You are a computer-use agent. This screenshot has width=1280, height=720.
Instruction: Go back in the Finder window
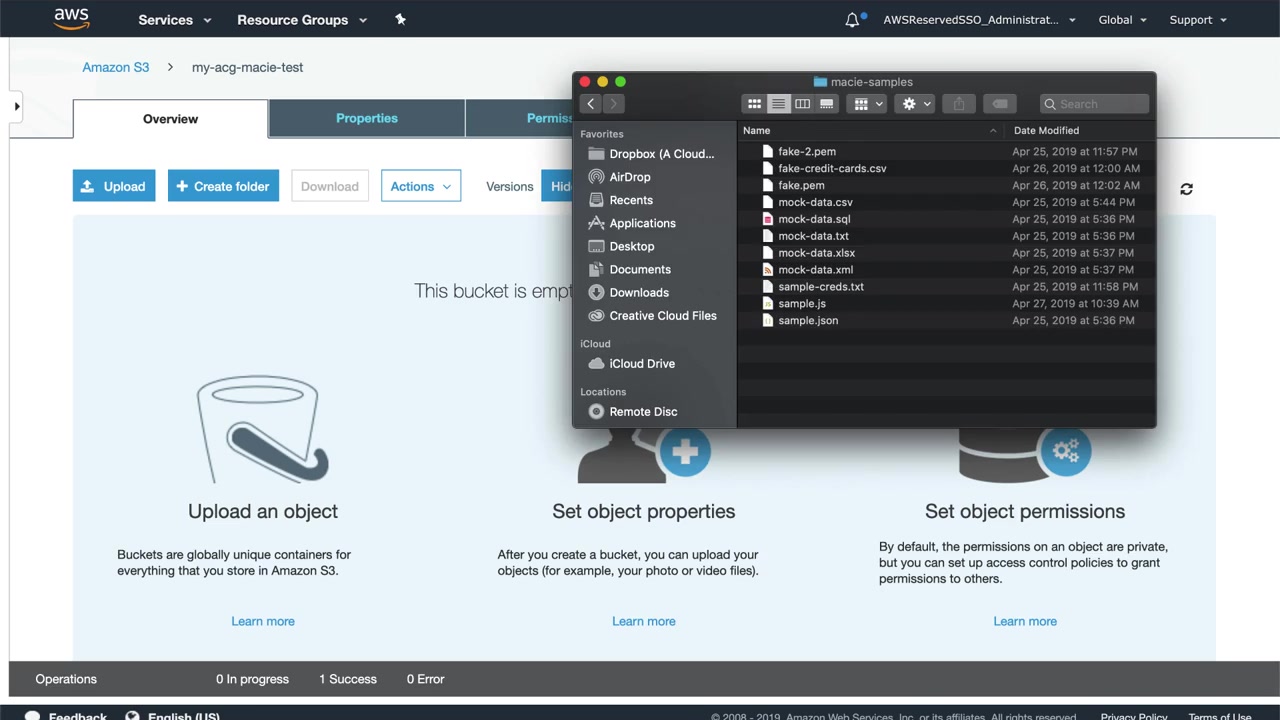(x=591, y=104)
